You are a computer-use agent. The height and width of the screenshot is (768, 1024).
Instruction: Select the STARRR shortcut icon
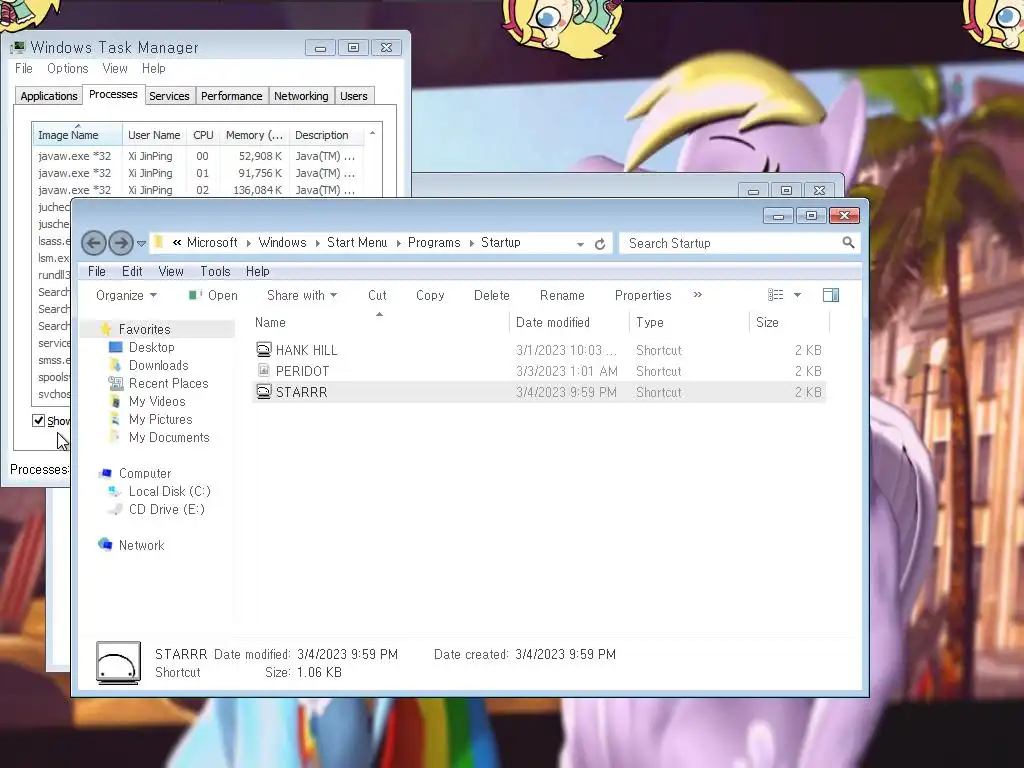coord(263,391)
